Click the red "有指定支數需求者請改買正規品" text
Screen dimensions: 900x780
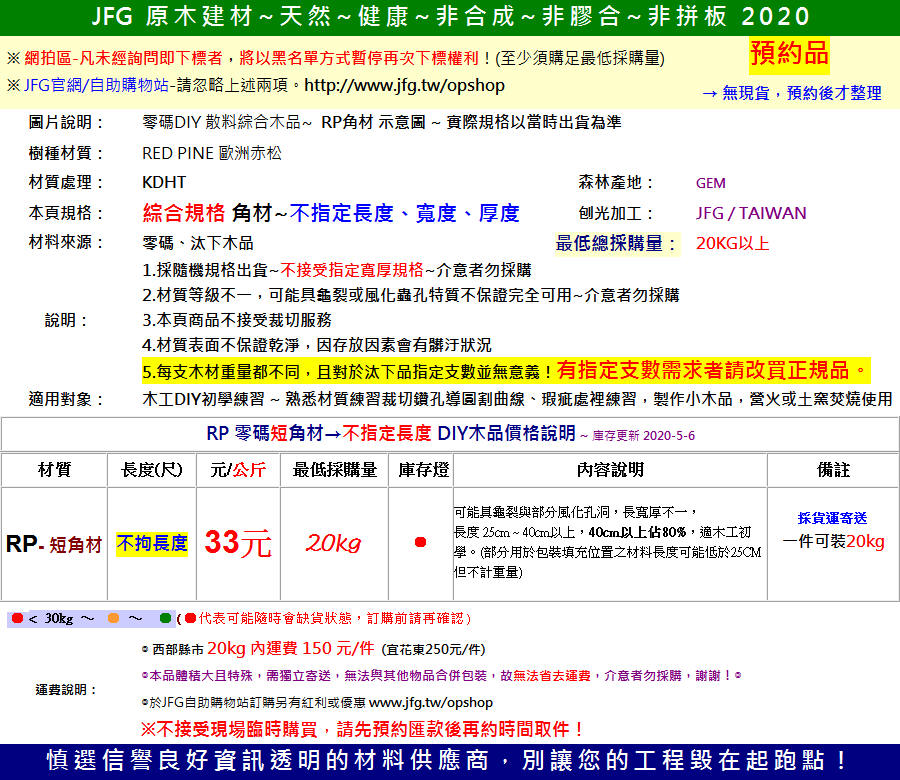click(x=712, y=371)
